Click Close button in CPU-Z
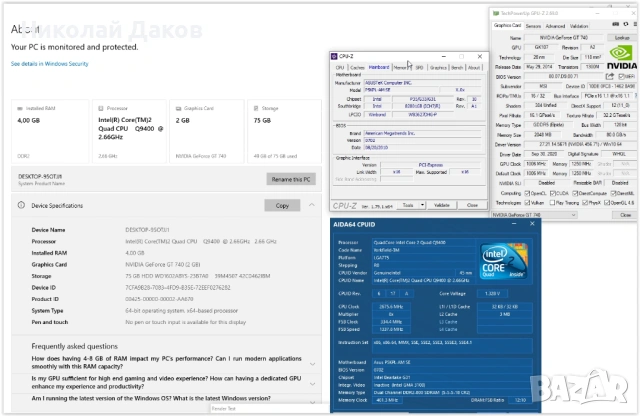 472,205
